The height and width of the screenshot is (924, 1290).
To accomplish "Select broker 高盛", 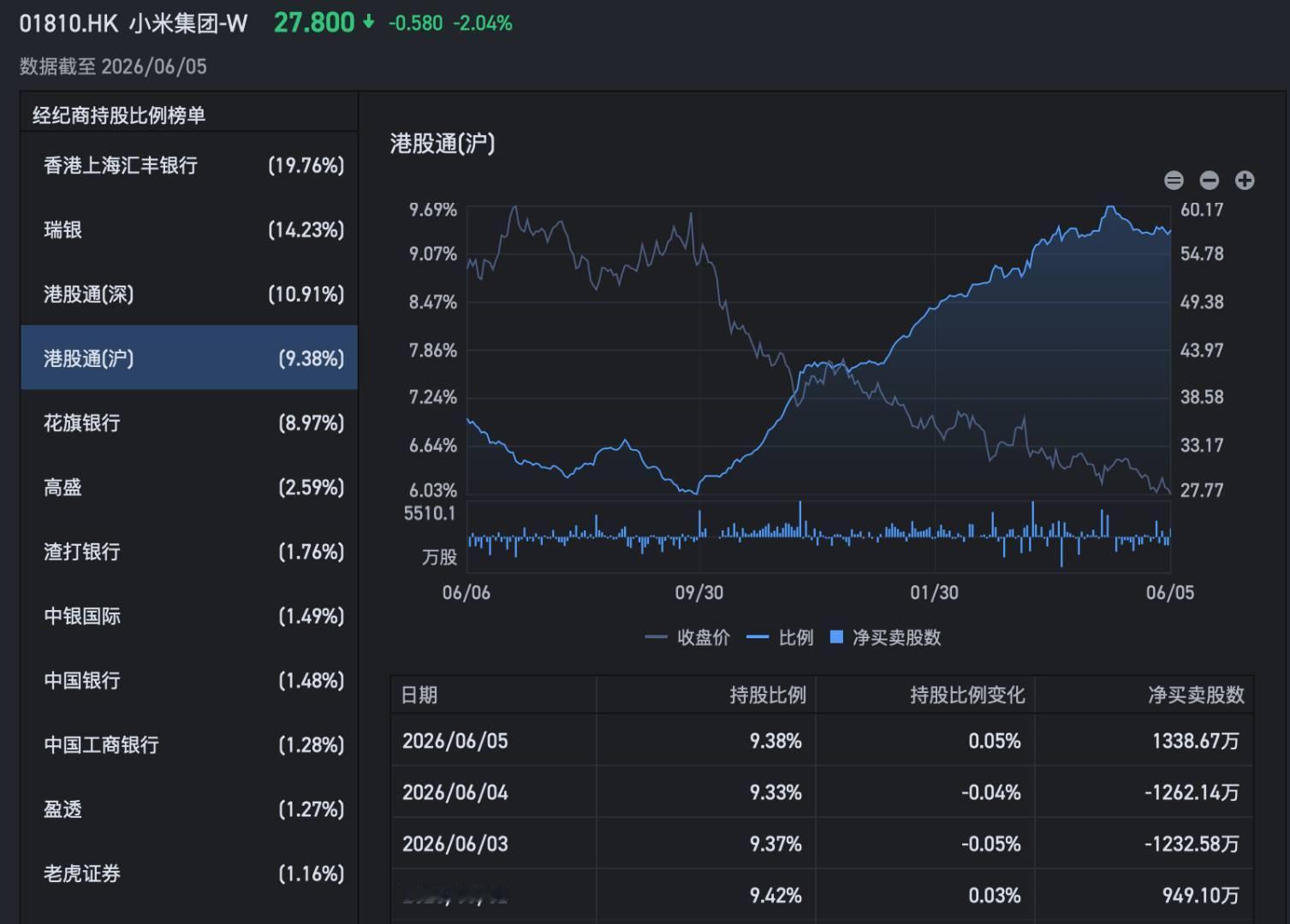I will pos(189,487).
